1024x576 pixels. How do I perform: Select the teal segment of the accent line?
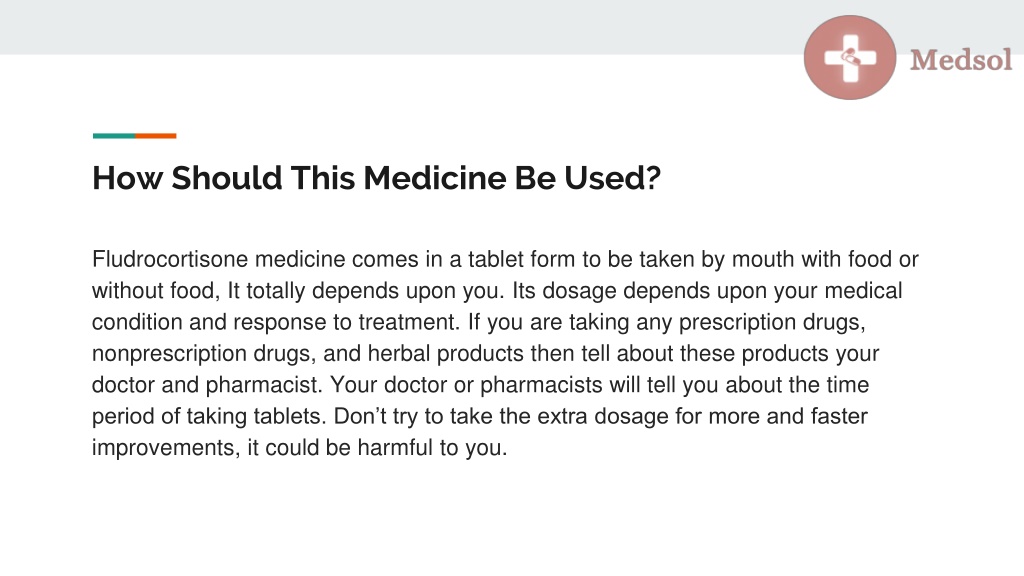click(x=114, y=136)
